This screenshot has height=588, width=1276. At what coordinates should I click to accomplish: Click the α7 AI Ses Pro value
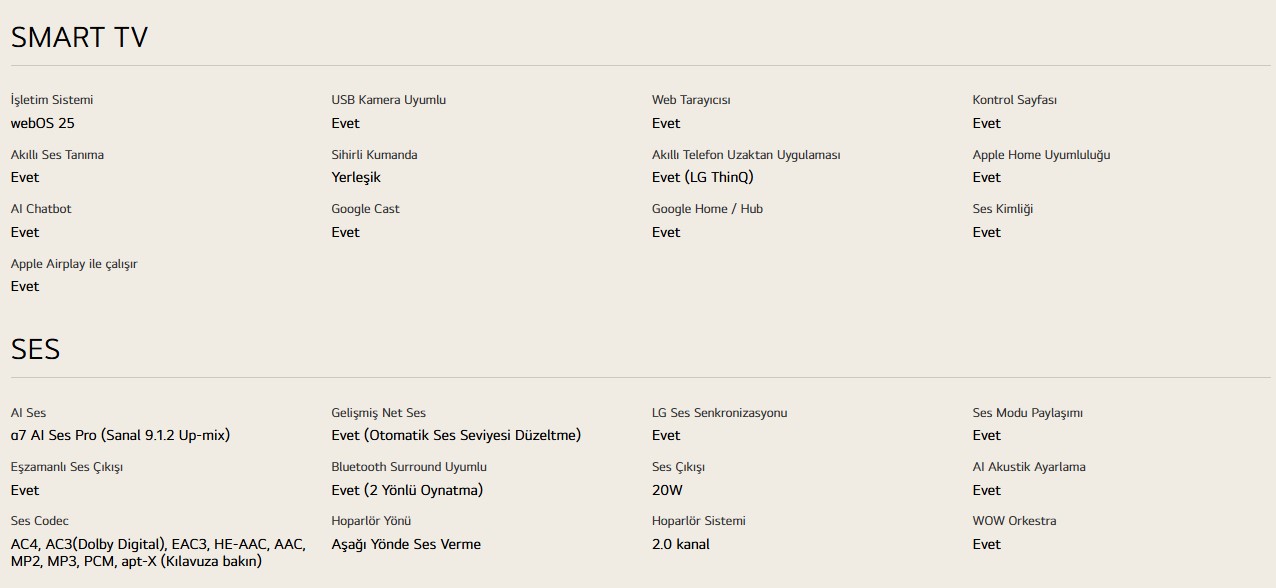click(120, 436)
